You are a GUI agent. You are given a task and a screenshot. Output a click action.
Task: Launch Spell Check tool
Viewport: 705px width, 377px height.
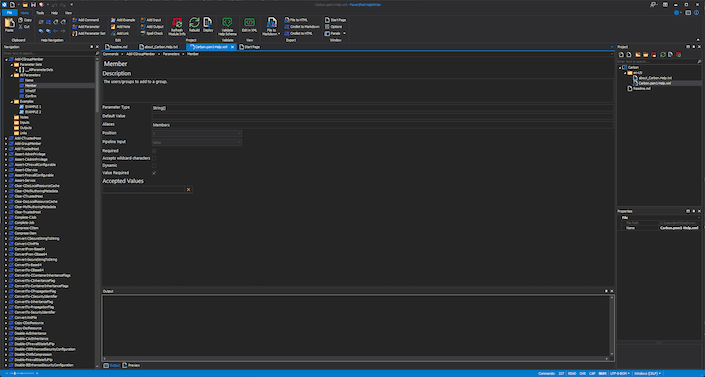coord(152,33)
